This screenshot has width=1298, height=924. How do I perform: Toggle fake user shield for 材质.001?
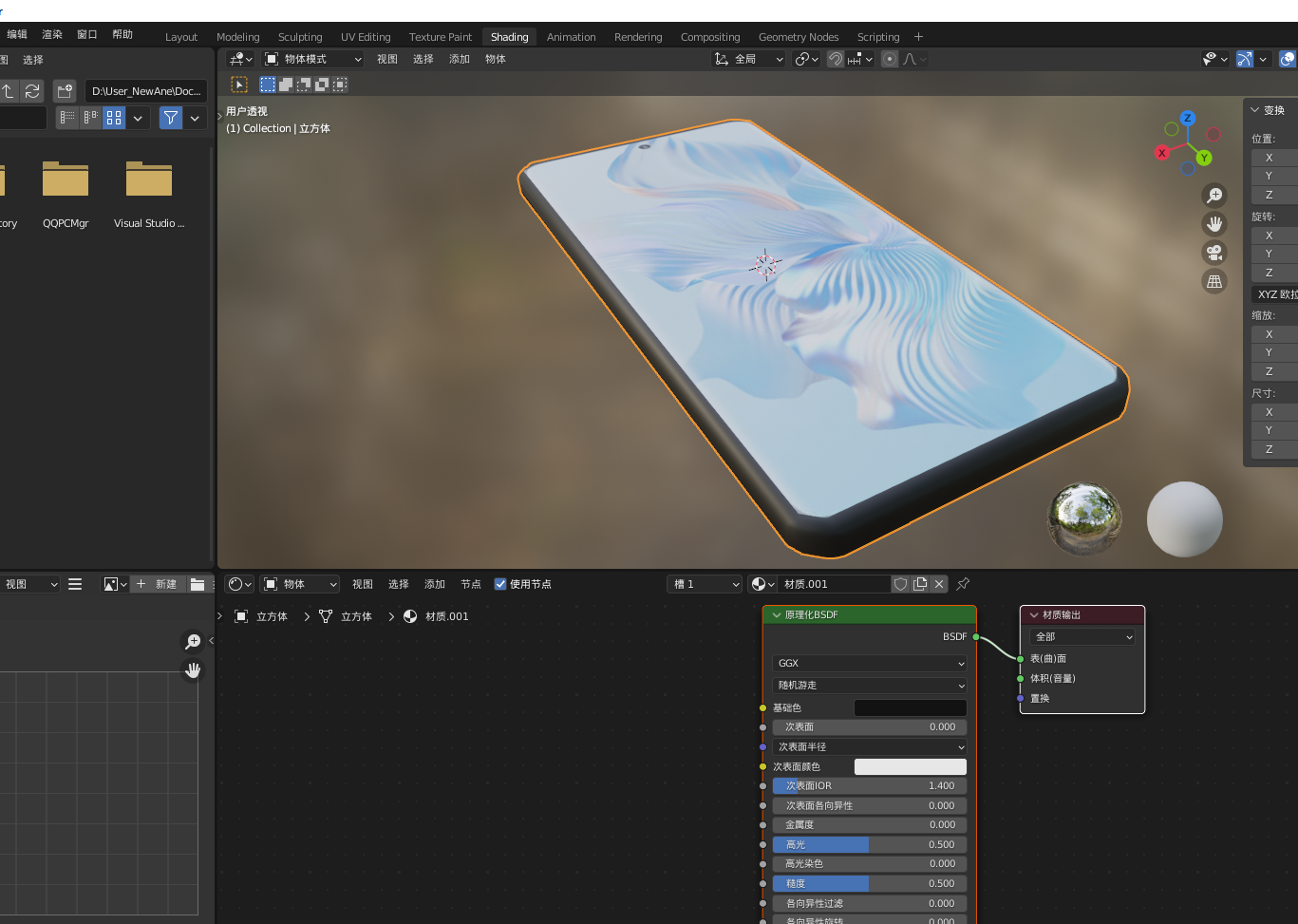pos(901,584)
